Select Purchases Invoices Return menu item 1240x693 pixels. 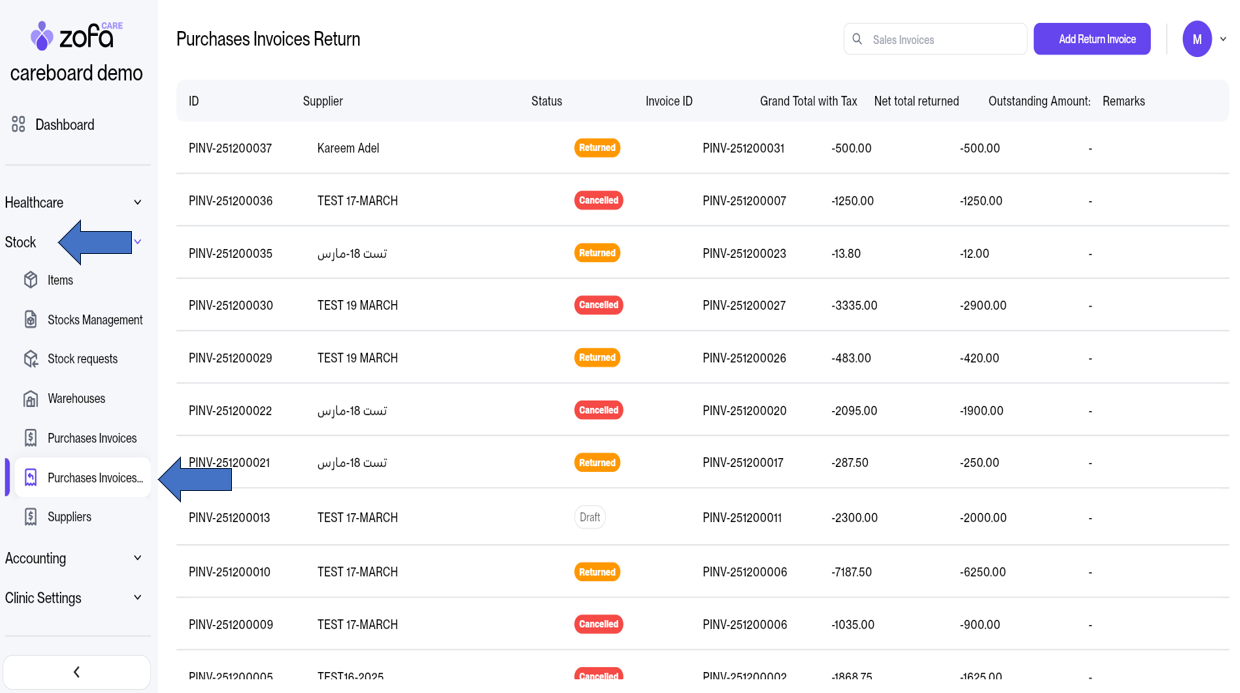pyautogui.click(x=95, y=478)
